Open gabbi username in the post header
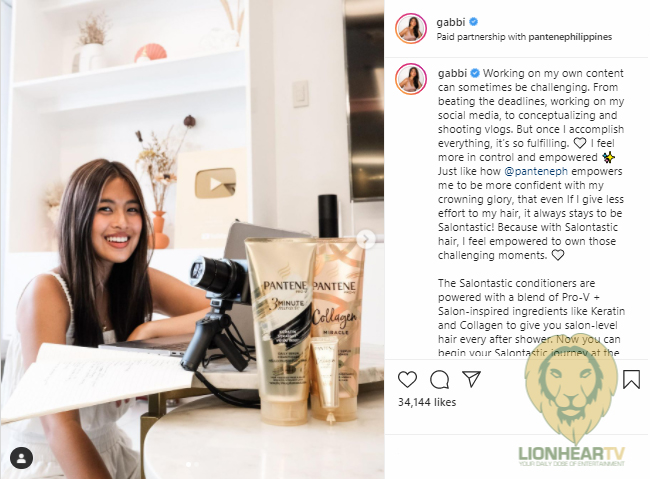Screen dimensions: 650x479 tap(451, 22)
